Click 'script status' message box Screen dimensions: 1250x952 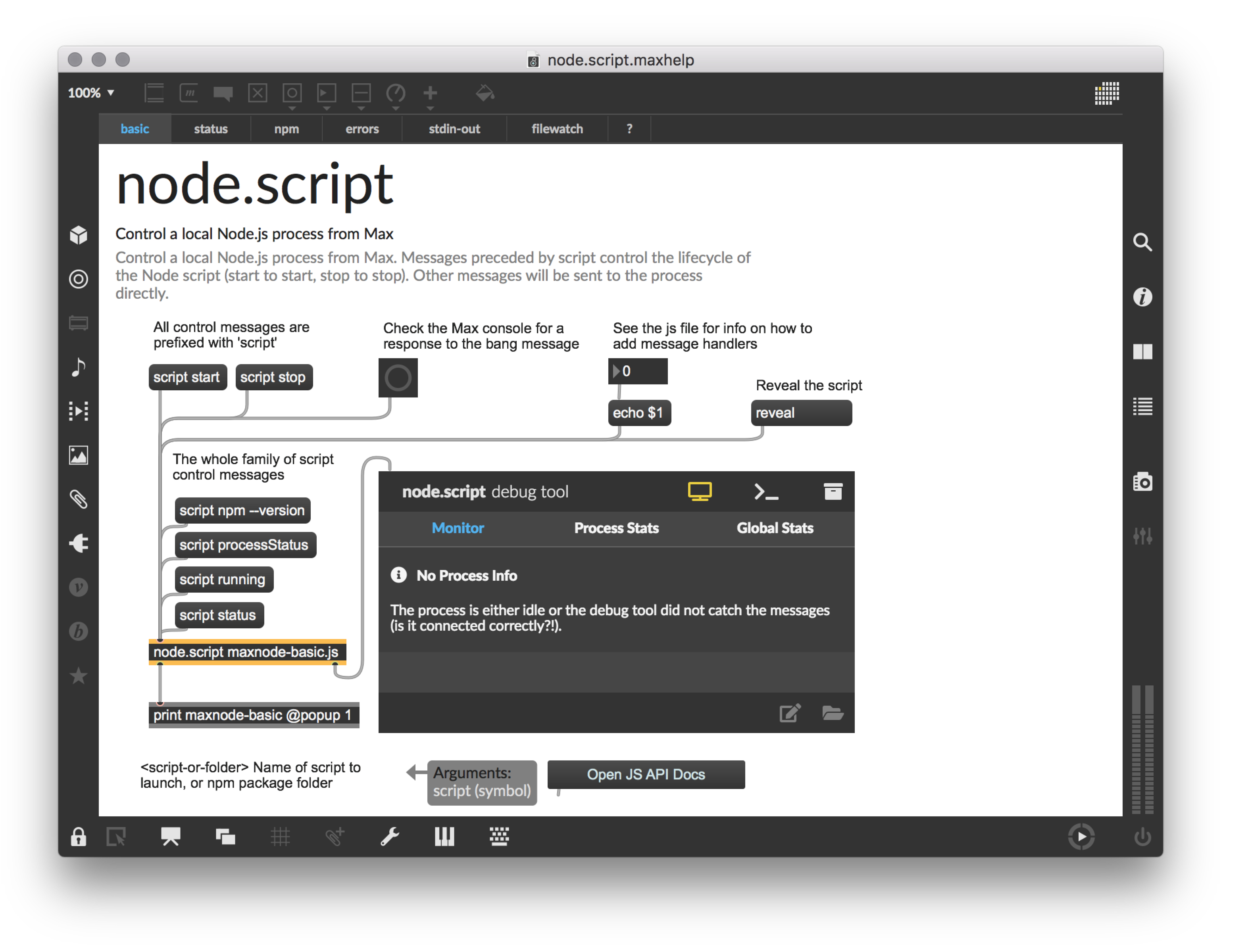[x=219, y=615]
